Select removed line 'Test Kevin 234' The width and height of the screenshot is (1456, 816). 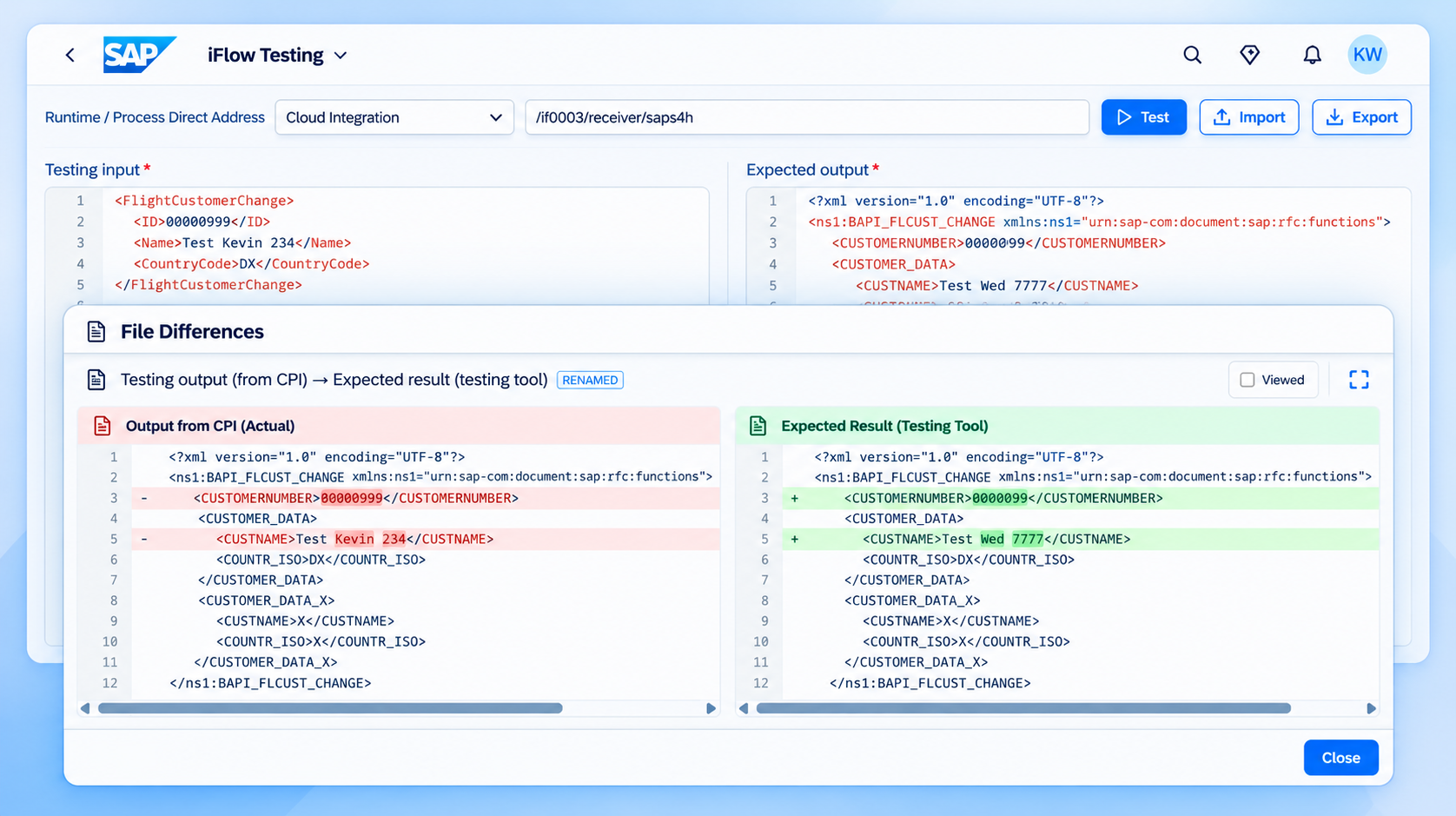click(426, 539)
